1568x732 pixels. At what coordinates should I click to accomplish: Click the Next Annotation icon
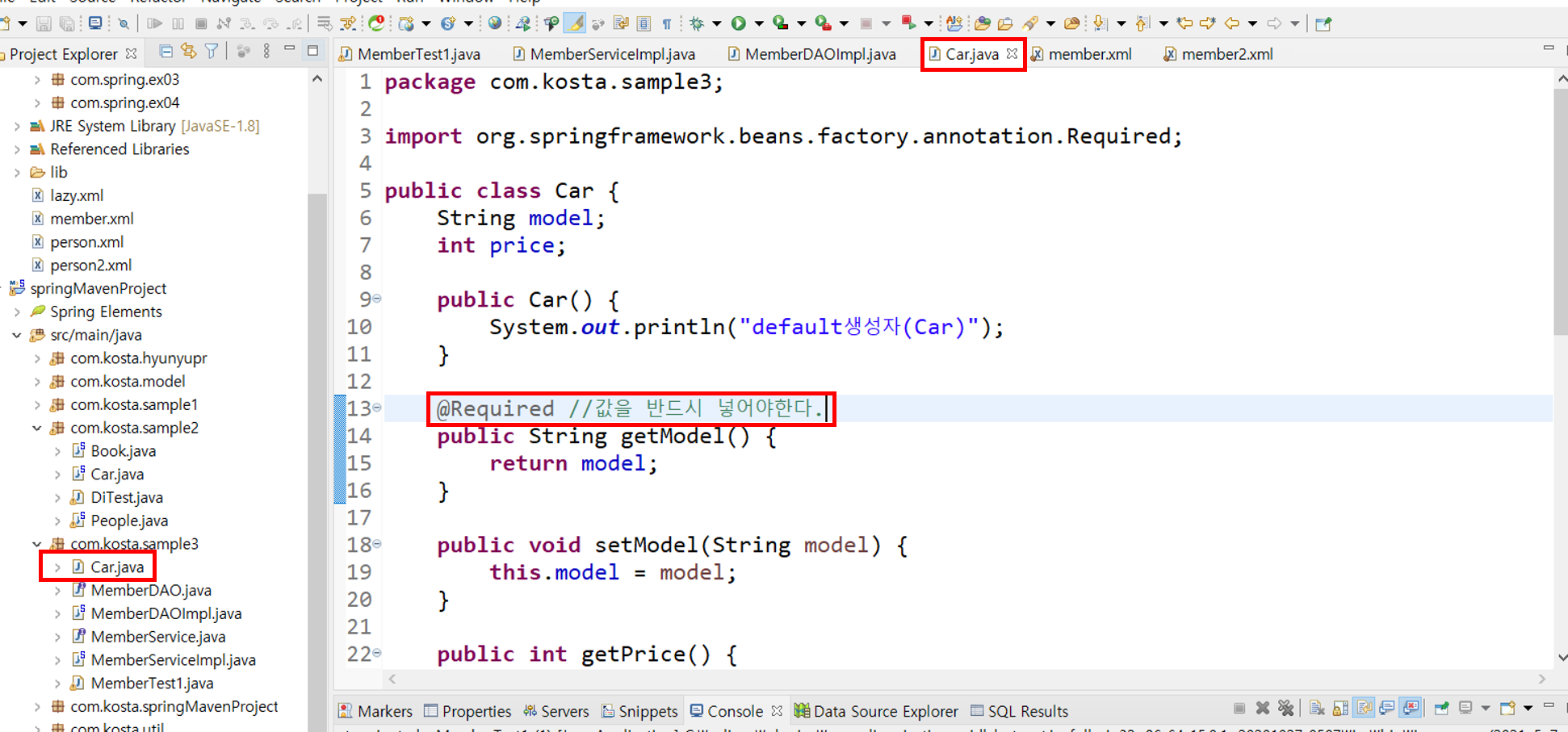pyautogui.click(x=1100, y=24)
